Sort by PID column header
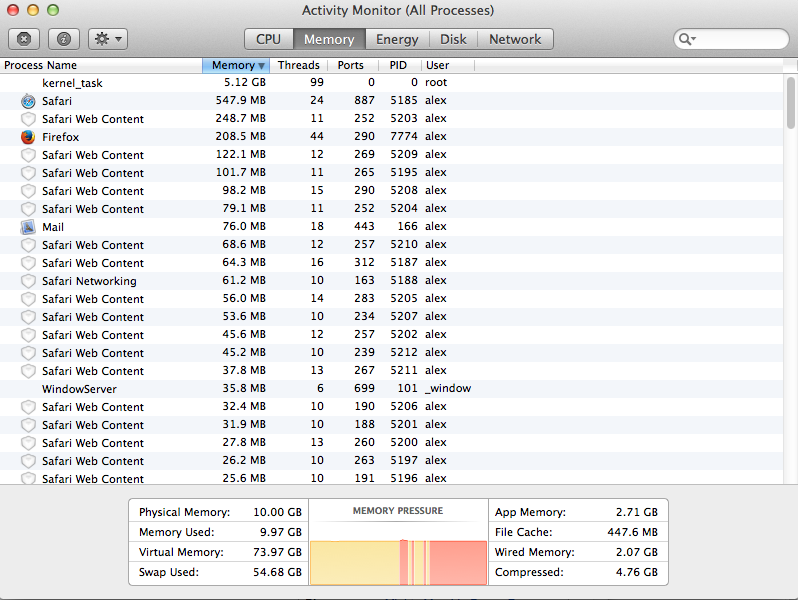 [398, 65]
